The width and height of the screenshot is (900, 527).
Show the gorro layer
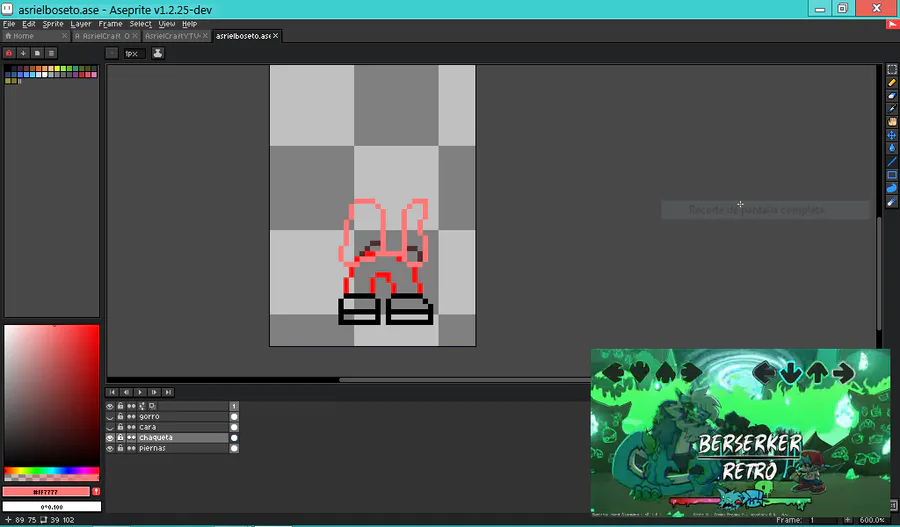(x=110, y=417)
